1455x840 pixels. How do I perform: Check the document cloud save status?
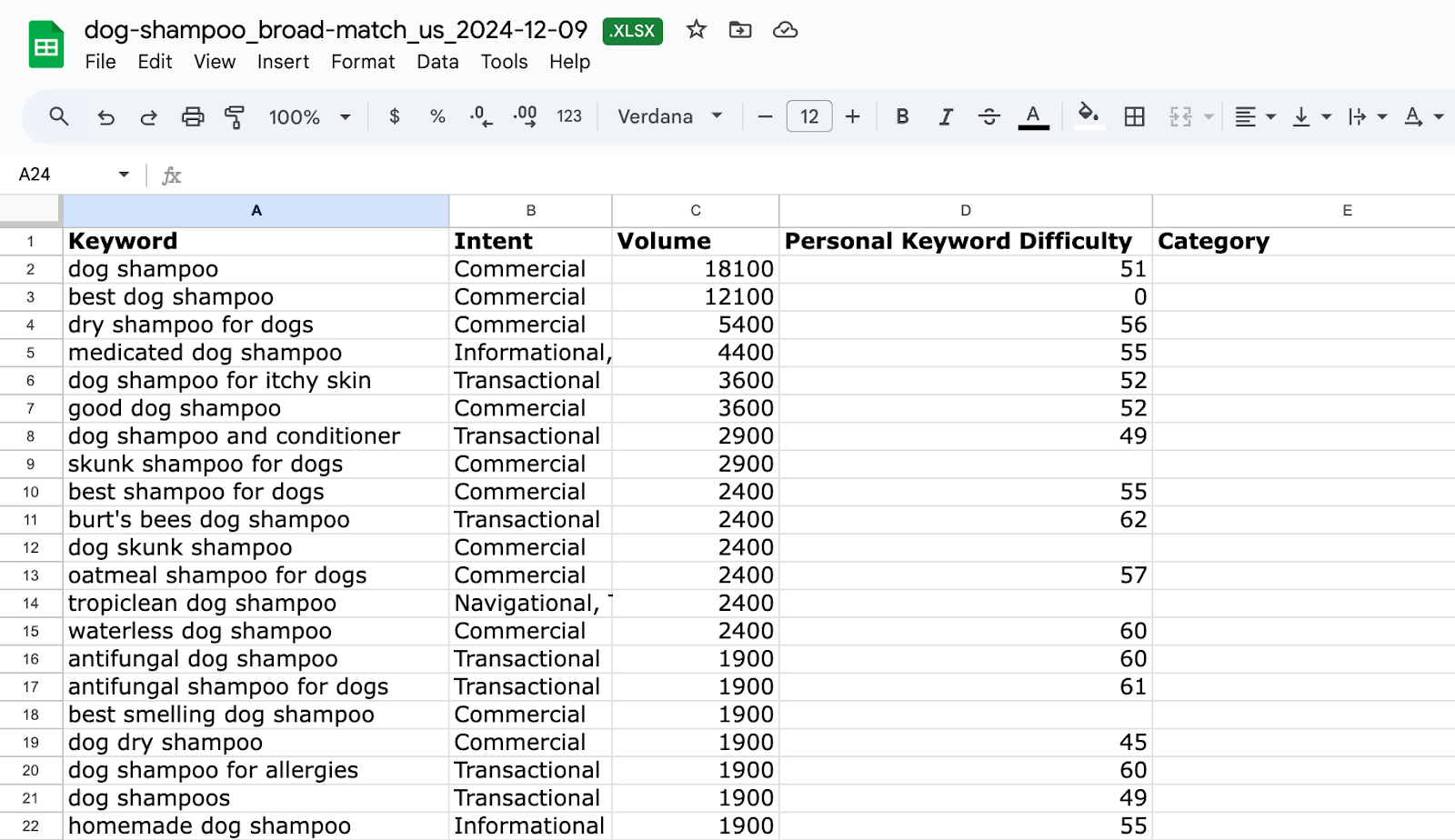click(x=785, y=30)
